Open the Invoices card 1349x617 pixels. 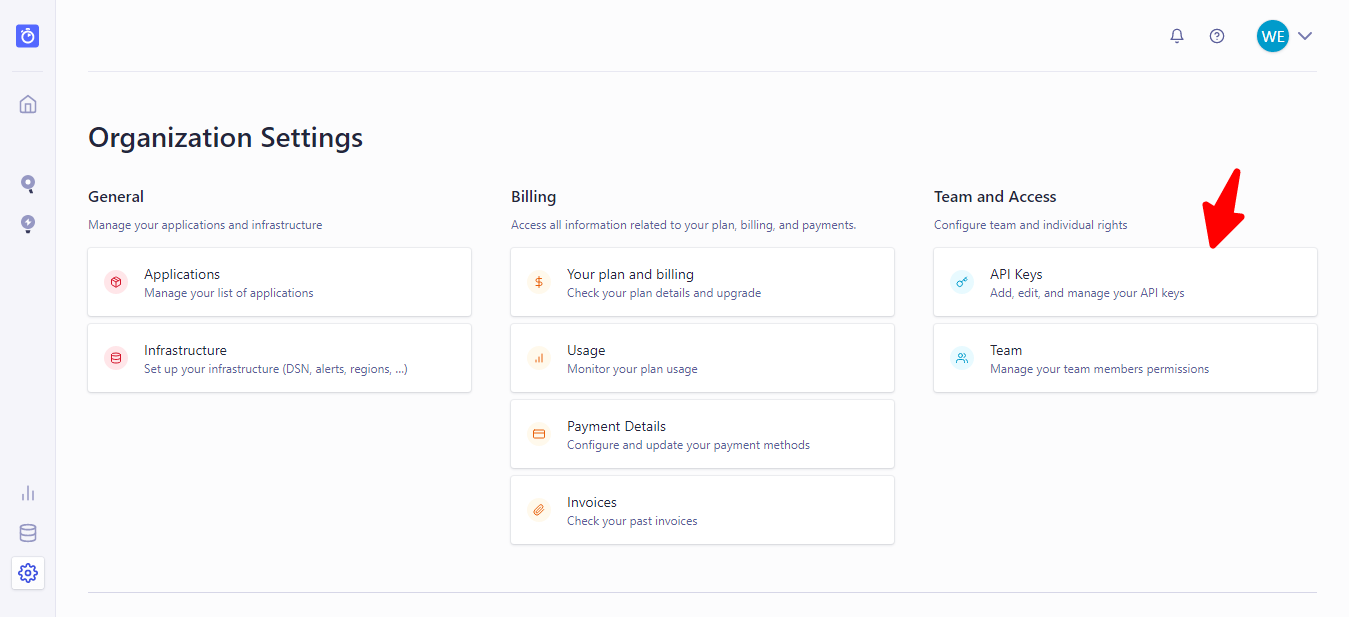click(702, 510)
